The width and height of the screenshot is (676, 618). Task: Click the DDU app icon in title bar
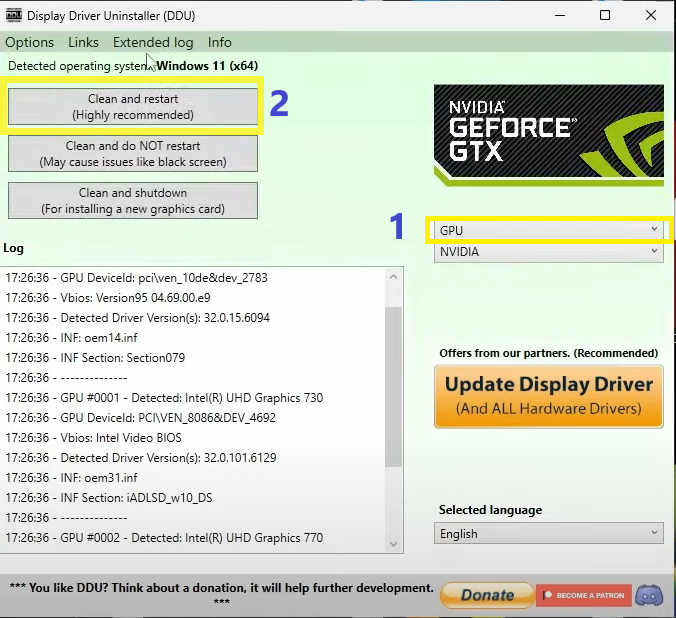[x=14, y=15]
